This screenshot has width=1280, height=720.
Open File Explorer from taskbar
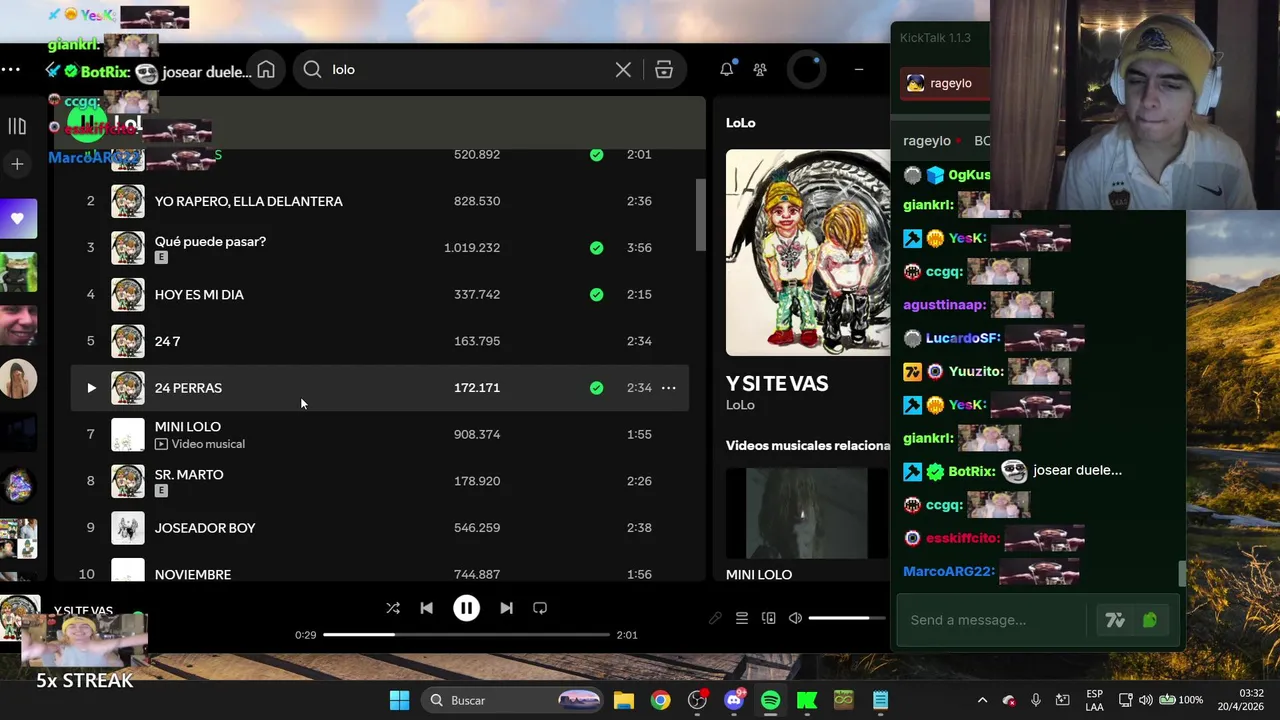(624, 700)
